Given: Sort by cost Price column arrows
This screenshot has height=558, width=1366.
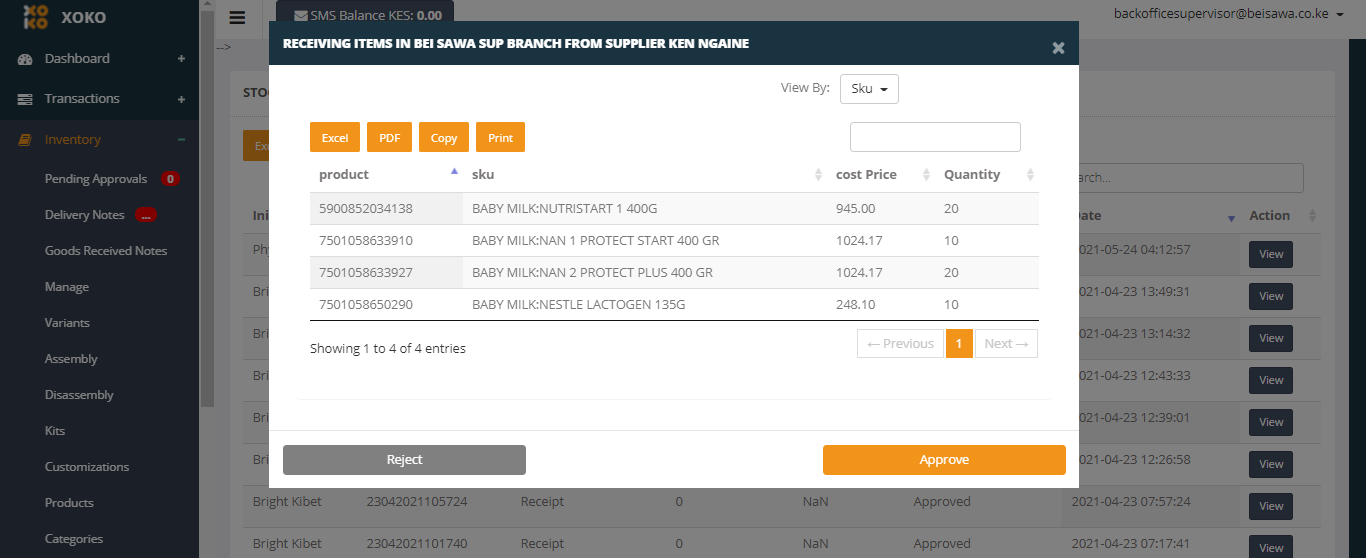Looking at the screenshot, I should 927,175.
